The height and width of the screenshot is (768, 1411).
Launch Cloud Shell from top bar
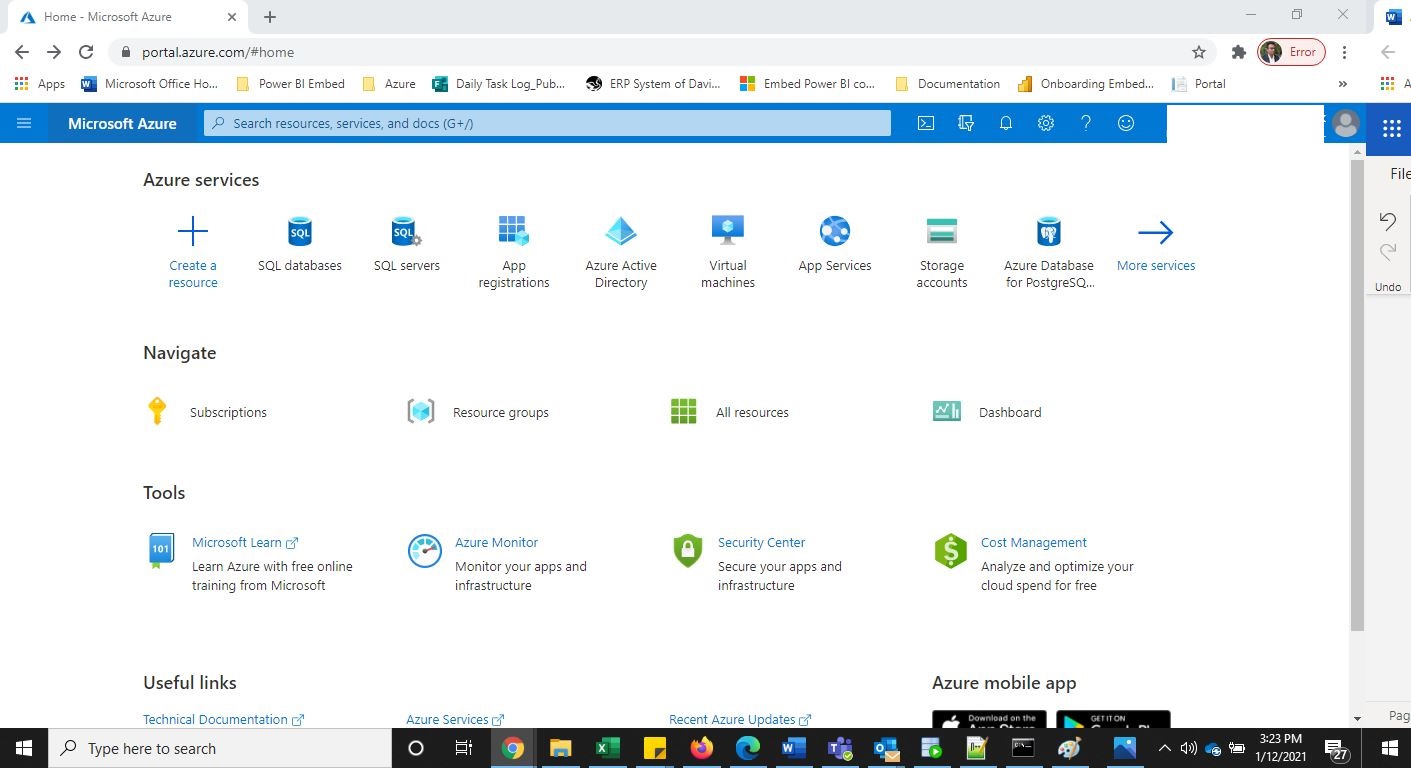926,123
